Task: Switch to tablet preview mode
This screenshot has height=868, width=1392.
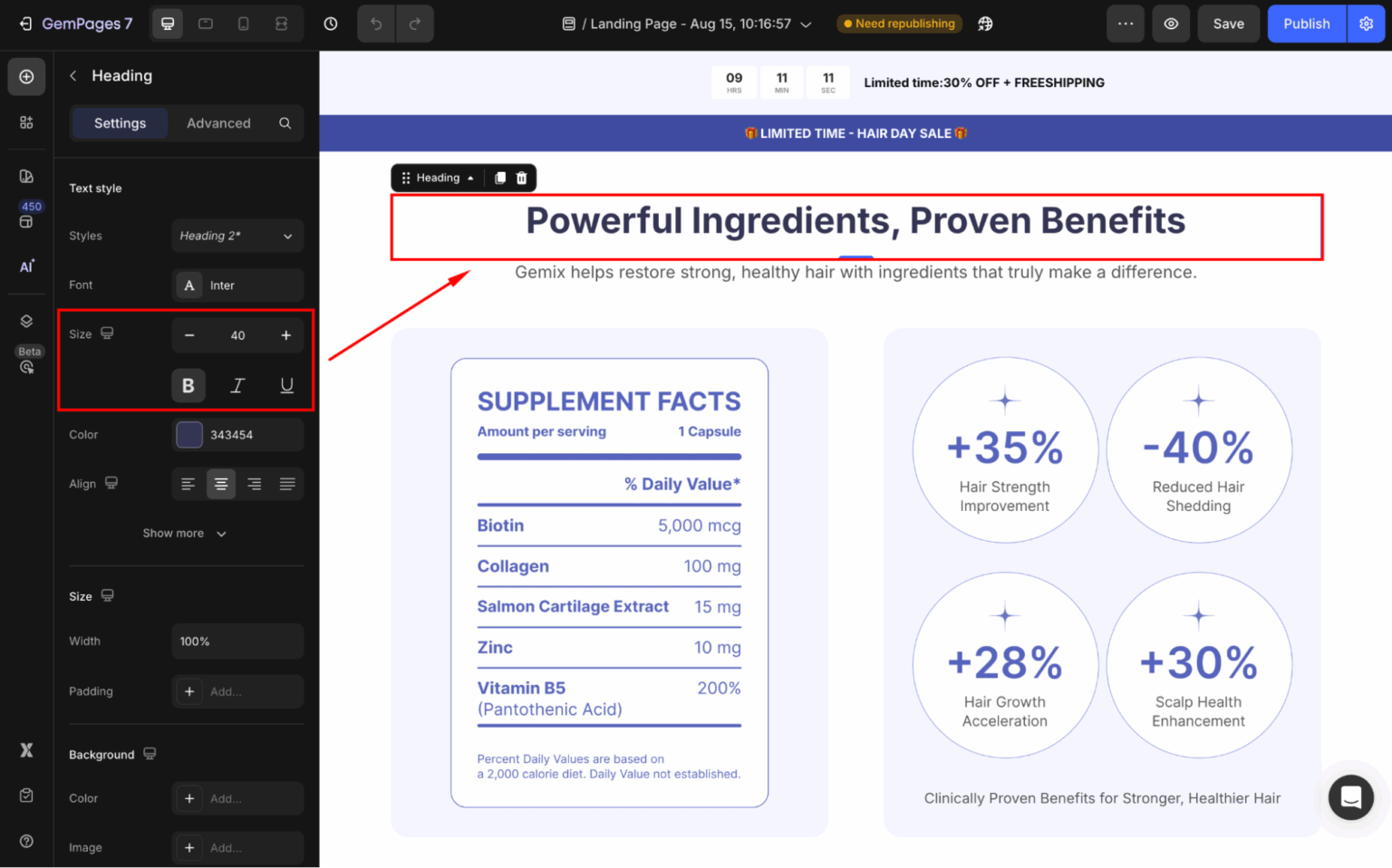Action: [x=205, y=24]
